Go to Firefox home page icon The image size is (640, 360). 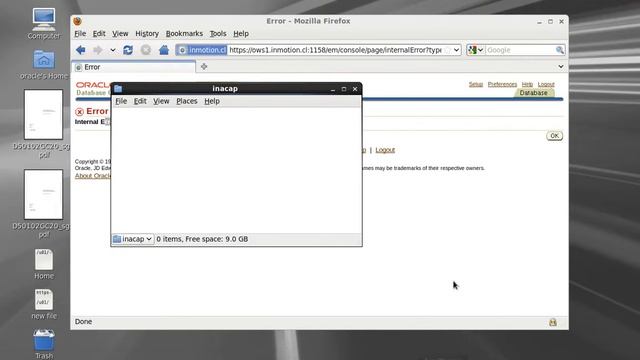click(164, 50)
